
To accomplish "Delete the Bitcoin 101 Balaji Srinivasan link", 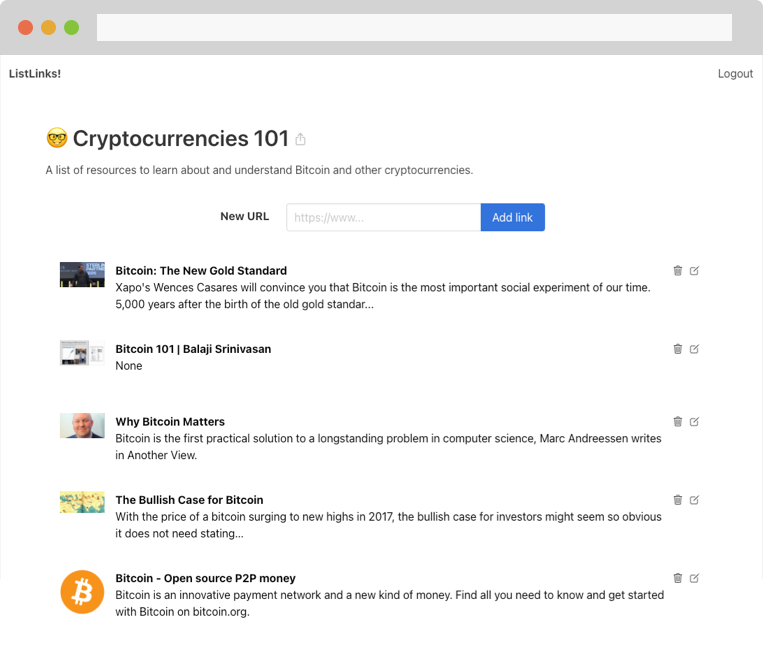I will click(x=677, y=349).
